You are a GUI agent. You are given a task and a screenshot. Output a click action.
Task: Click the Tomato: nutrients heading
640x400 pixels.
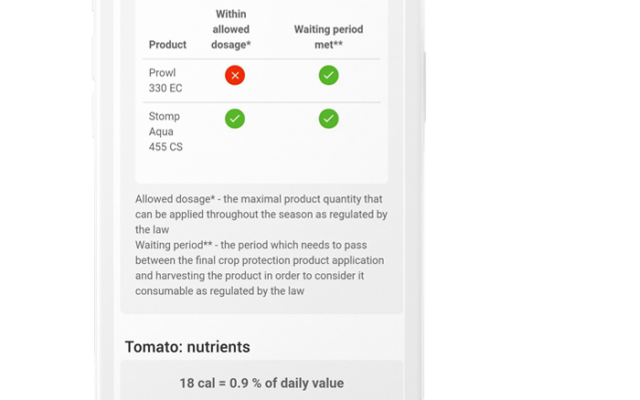point(187,347)
